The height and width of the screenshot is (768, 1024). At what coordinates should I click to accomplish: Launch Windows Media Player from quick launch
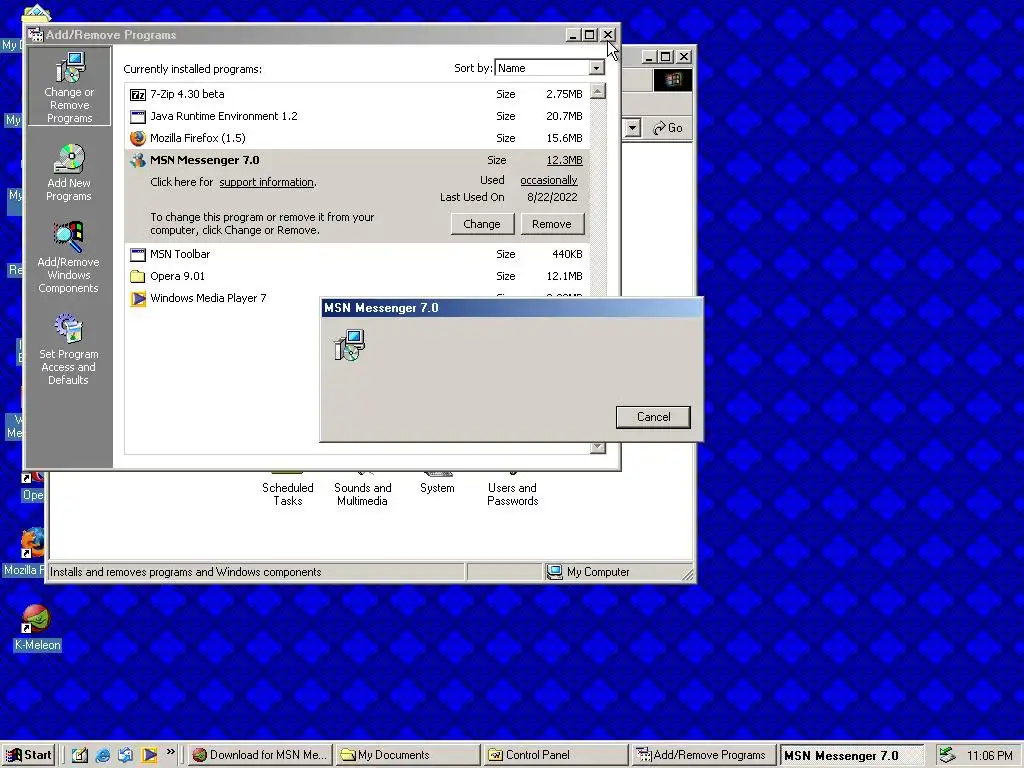[149, 755]
